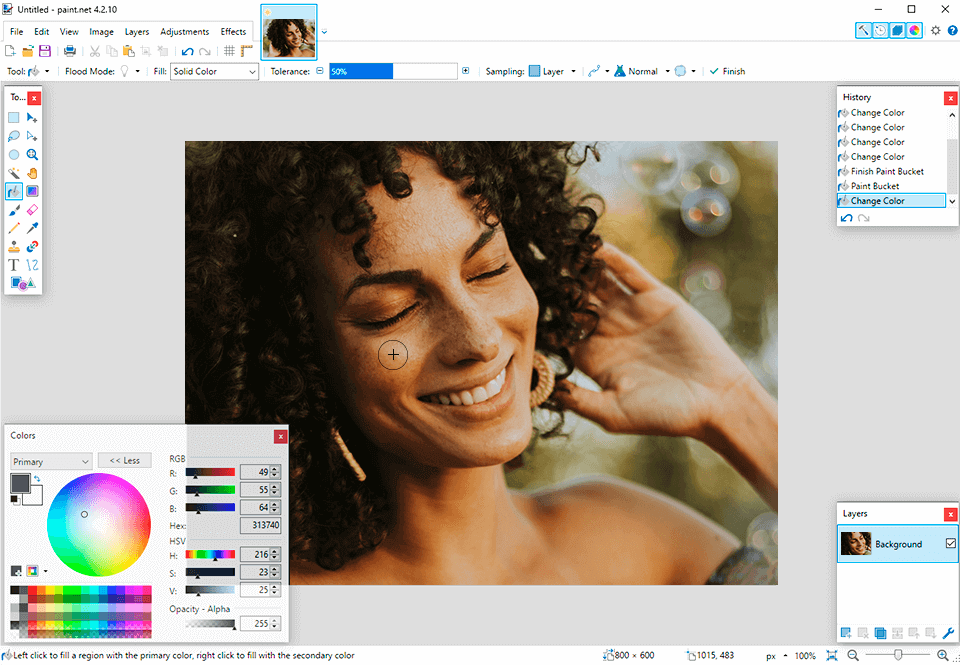Swap primary and secondary colors arrow
This screenshot has height=665, width=960.
click(x=37, y=479)
